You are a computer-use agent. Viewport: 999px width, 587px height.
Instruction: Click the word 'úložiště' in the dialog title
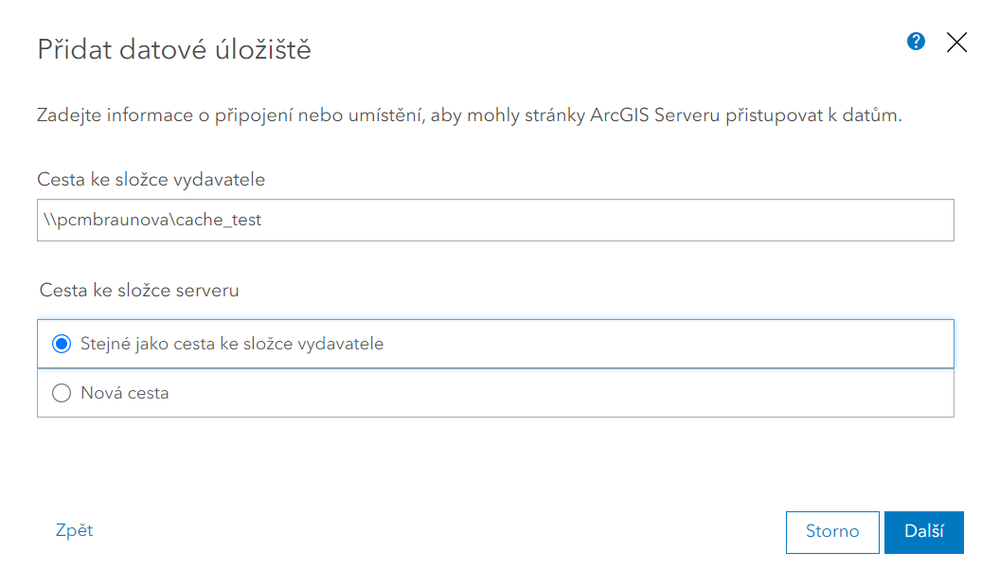264,49
